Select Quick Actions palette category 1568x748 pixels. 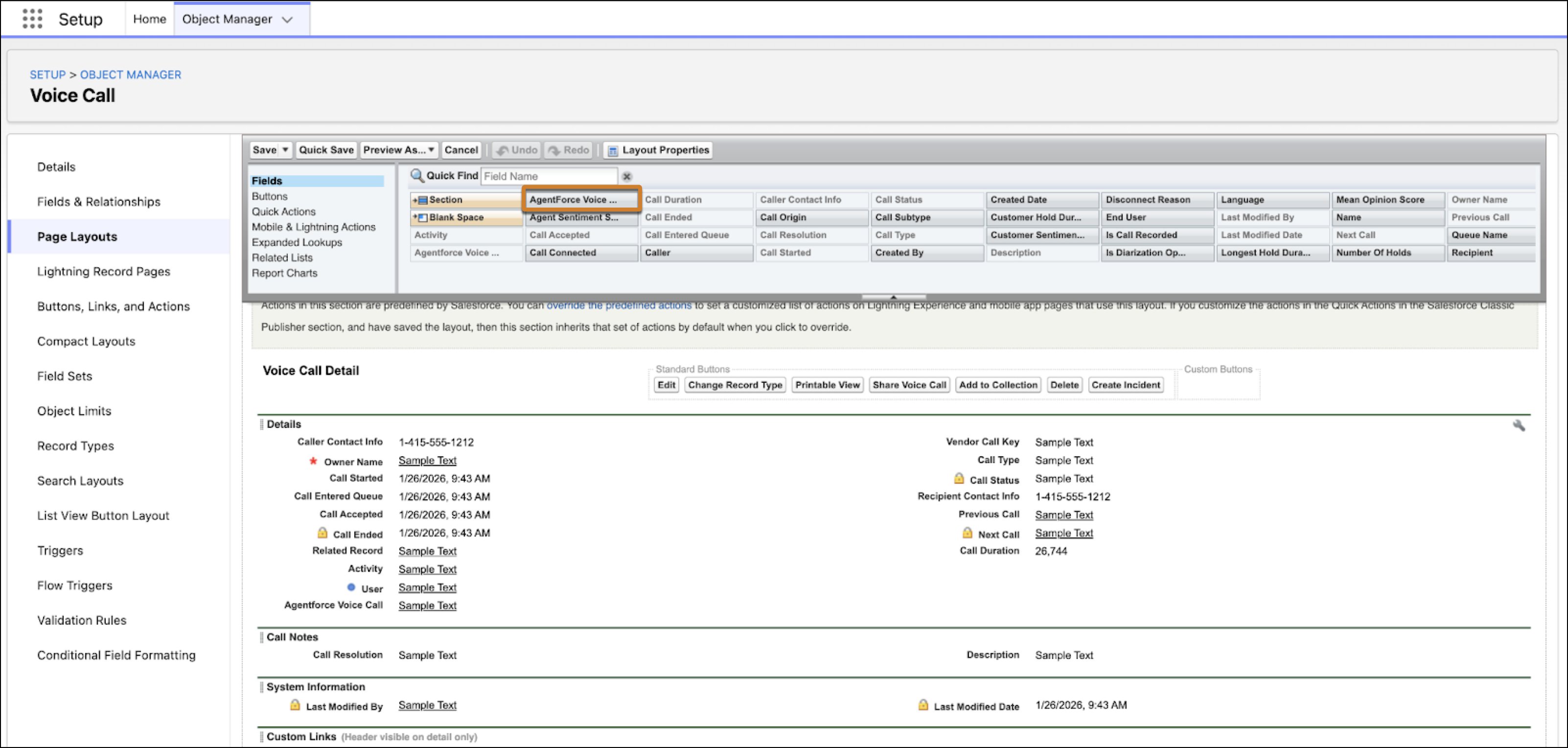click(x=284, y=212)
